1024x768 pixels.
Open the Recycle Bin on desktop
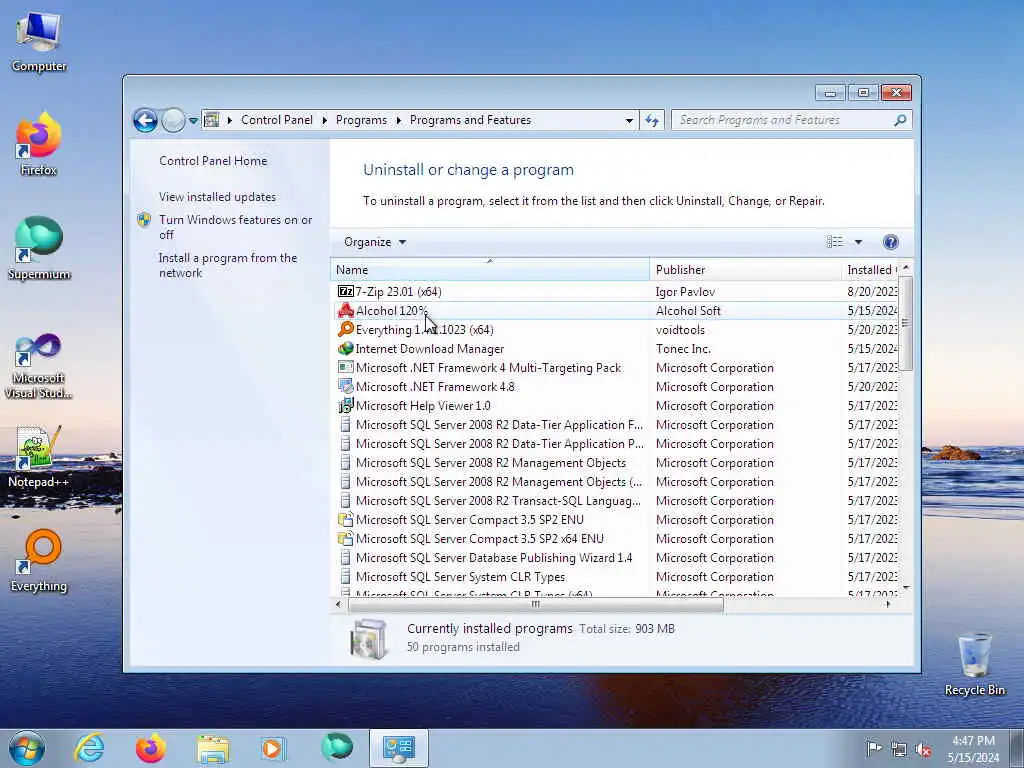[974, 664]
